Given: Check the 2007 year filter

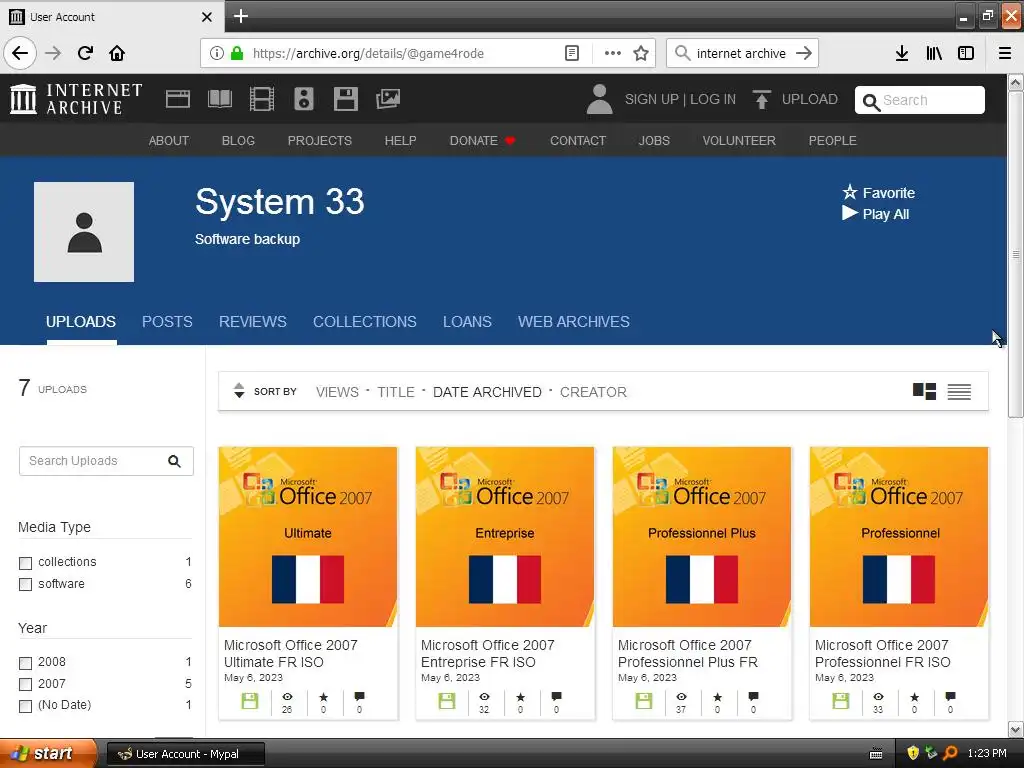Looking at the screenshot, I should [x=25, y=684].
